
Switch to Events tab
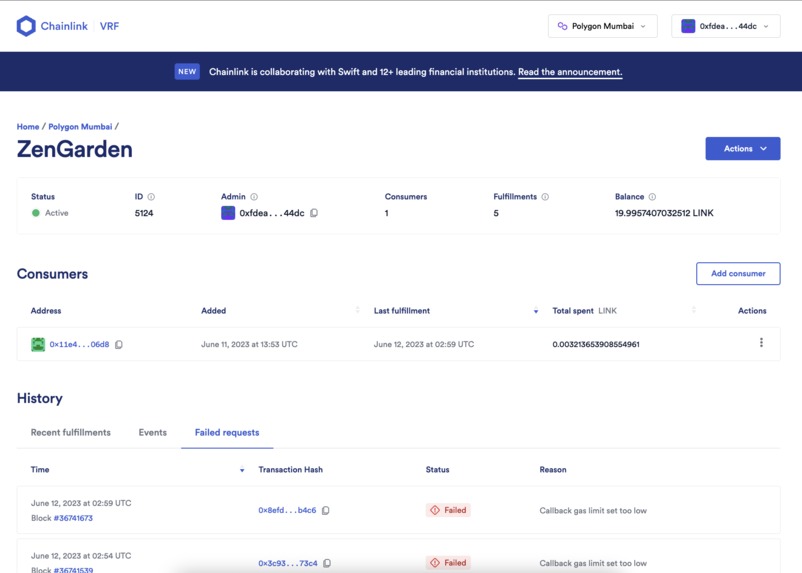coord(152,432)
